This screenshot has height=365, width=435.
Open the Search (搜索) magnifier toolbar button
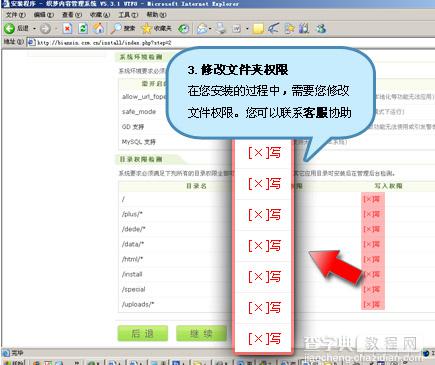[x=123, y=29]
